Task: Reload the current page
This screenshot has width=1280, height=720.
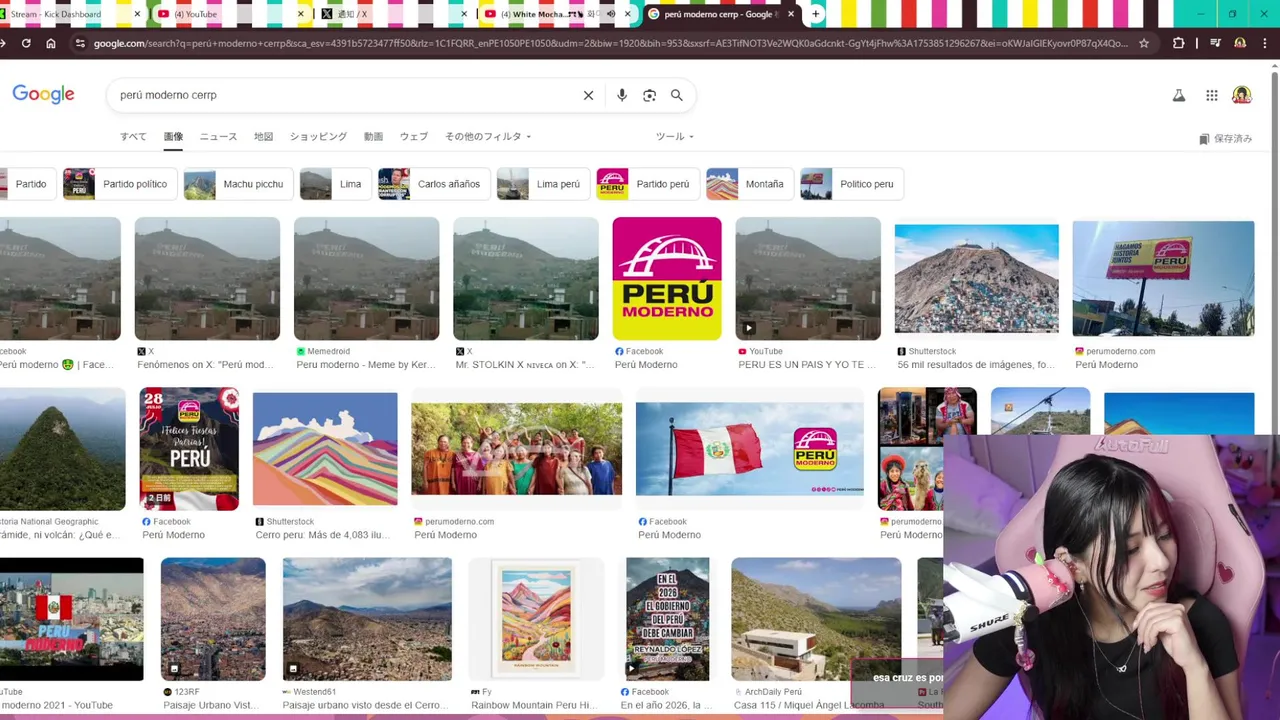Action: point(26,43)
